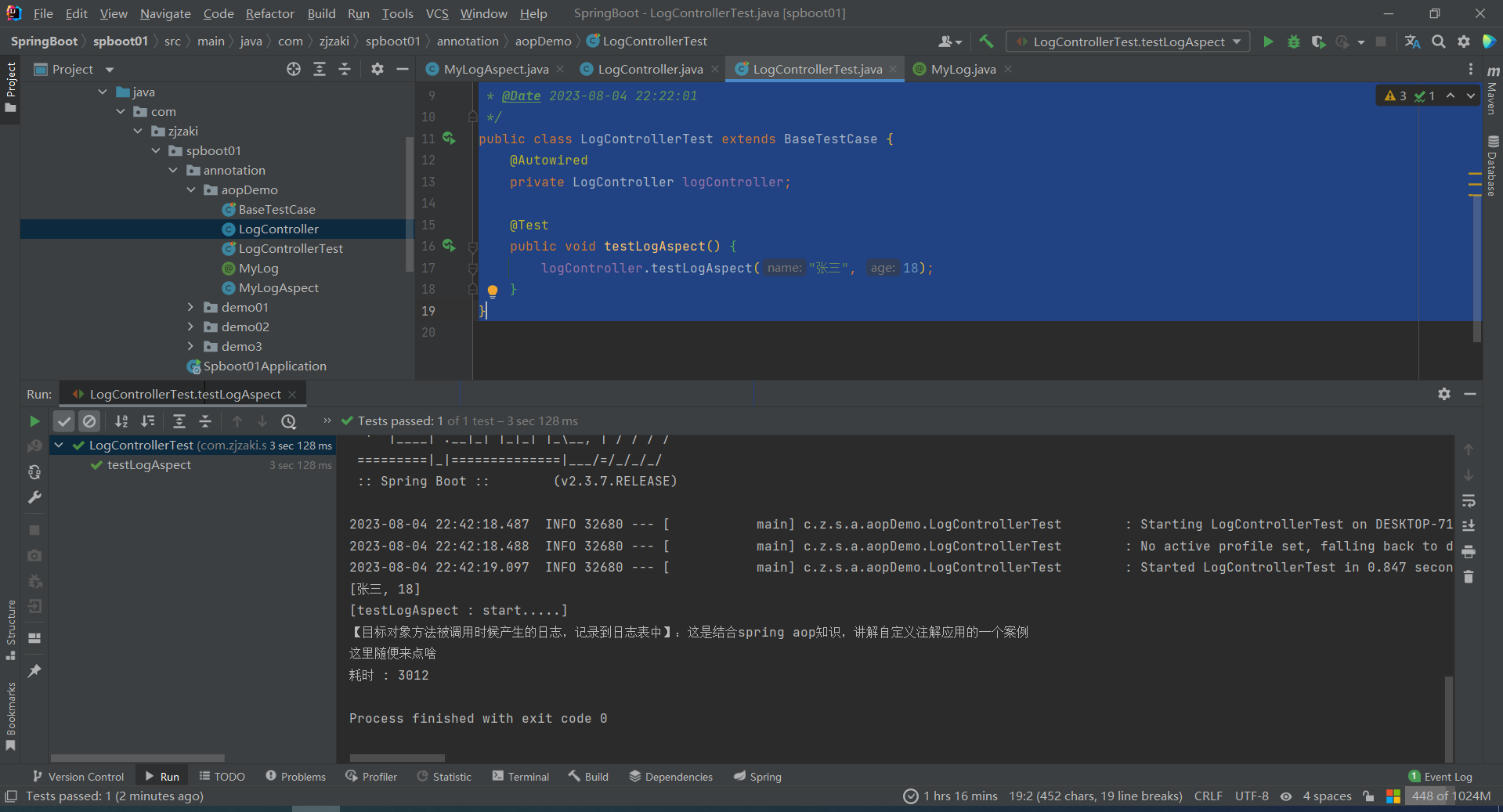Toggle the Bookmarks tool window

pyautogui.click(x=11, y=716)
